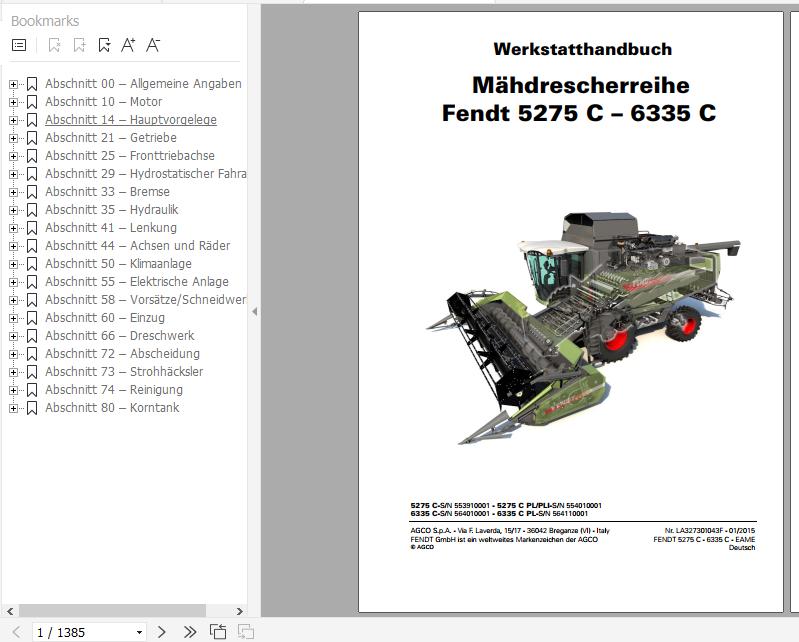Image resolution: width=799 pixels, height=642 pixels.
Task: Decrease bookmark text size
Action: [153, 45]
